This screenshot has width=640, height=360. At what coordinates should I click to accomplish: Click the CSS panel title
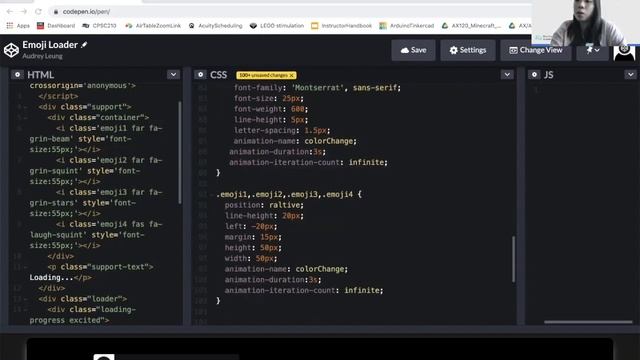[218, 75]
